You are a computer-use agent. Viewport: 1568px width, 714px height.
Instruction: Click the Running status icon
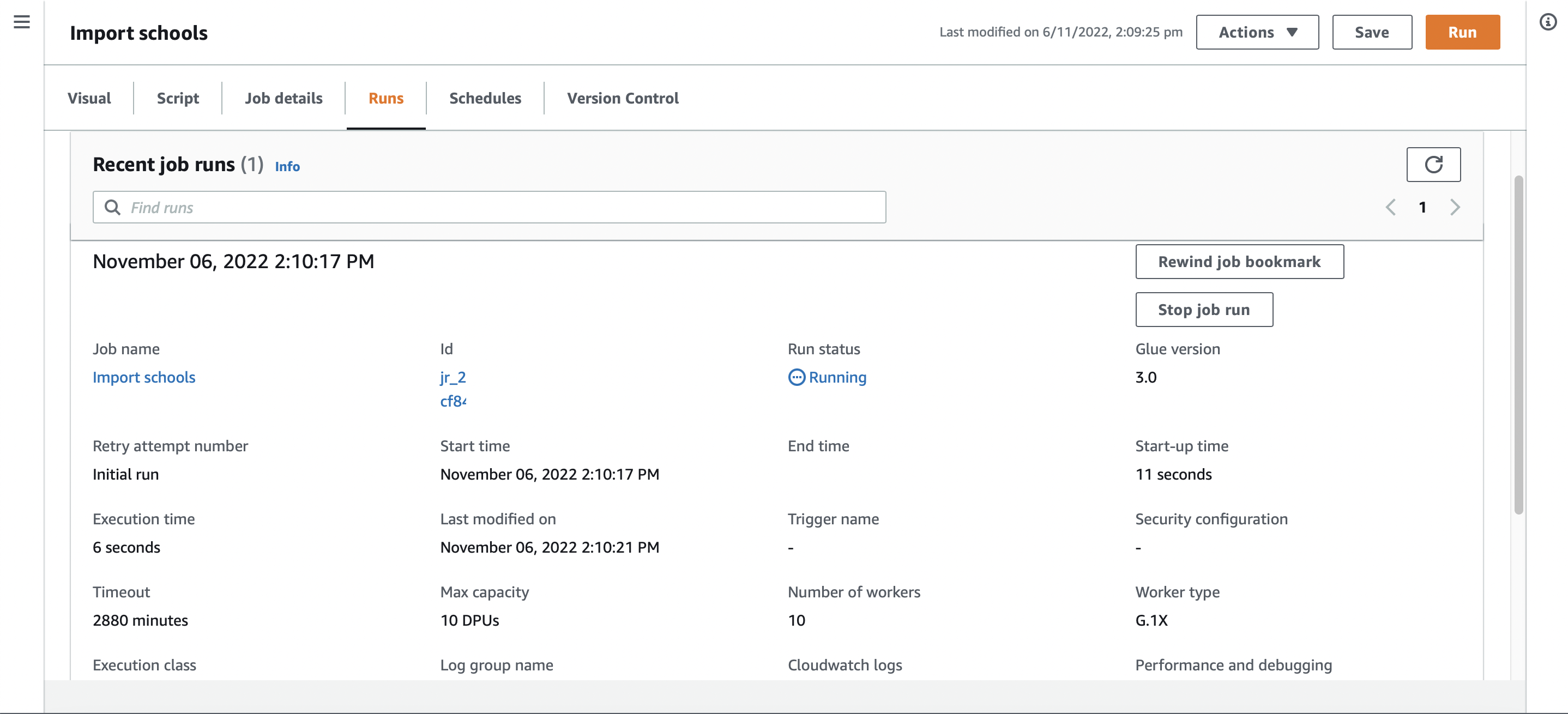tap(796, 377)
